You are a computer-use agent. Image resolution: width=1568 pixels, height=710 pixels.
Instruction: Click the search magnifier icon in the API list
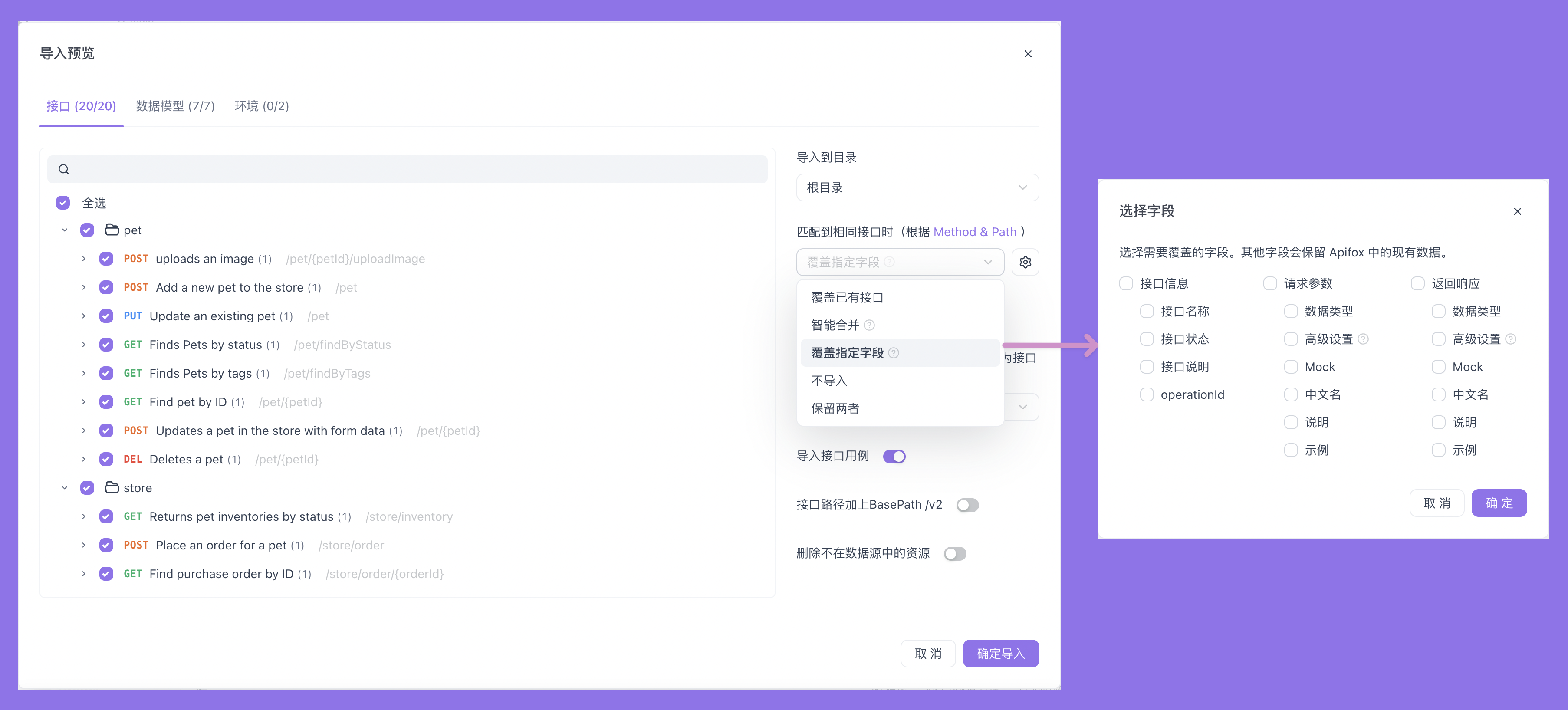point(64,169)
